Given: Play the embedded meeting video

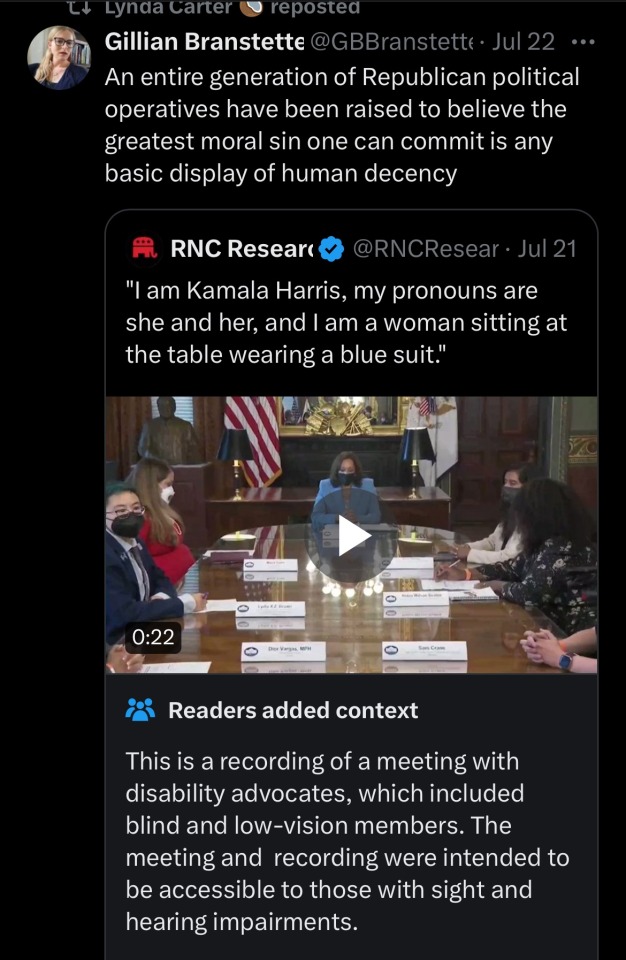Looking at the screenshot, I should pyautogui.click(x=352, y=535).
